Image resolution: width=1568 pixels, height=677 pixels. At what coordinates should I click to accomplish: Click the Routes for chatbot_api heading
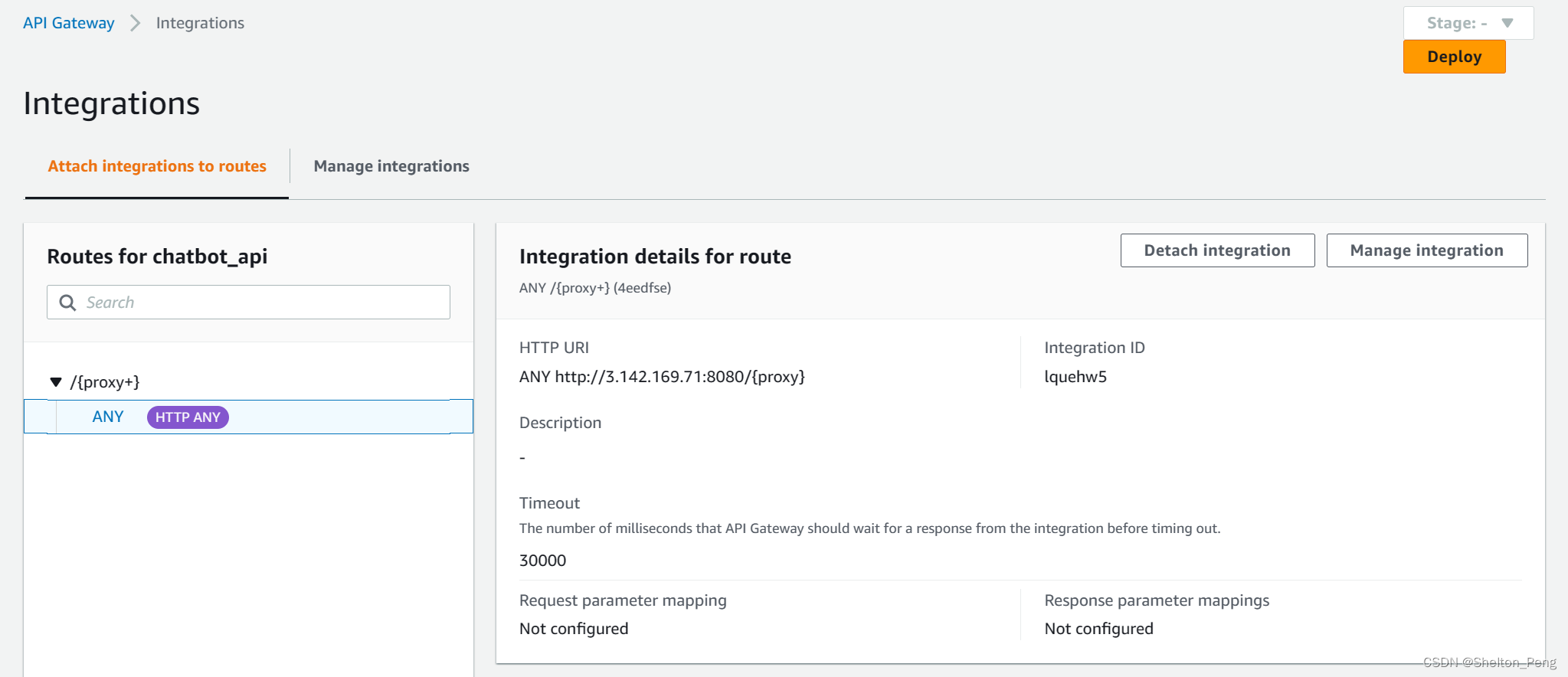coord(157,257)
